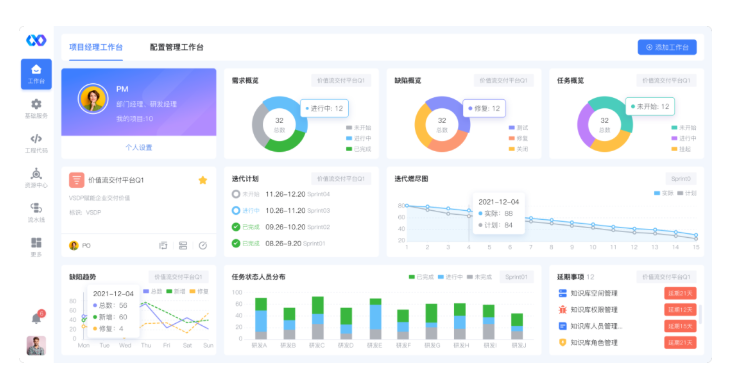Click the user avatar at sidebar bottom
The image size is (730, 374).
point(36,346)
